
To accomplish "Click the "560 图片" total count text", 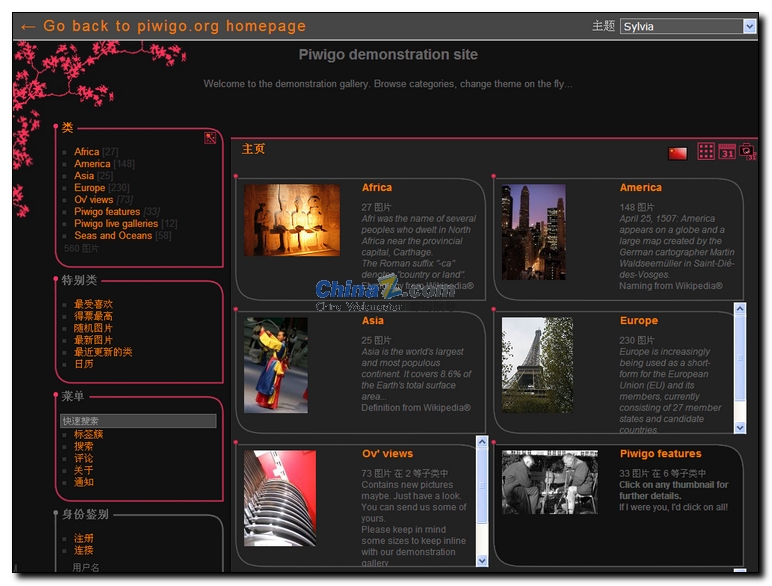I will click(x=81, y=248).
